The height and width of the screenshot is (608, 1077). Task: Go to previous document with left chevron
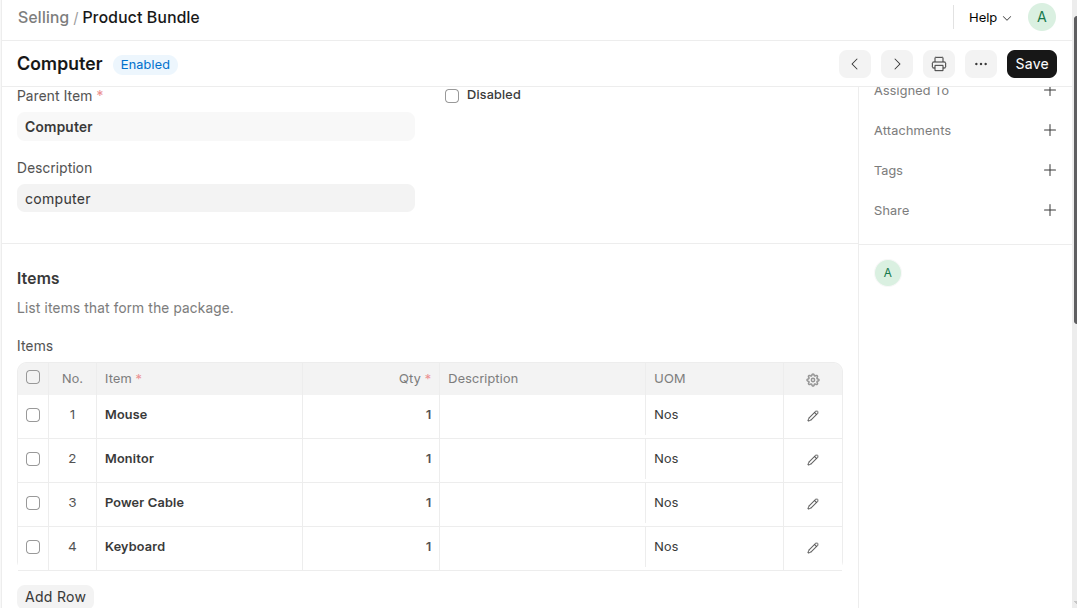pyautogui.click(x=854, y=64)
